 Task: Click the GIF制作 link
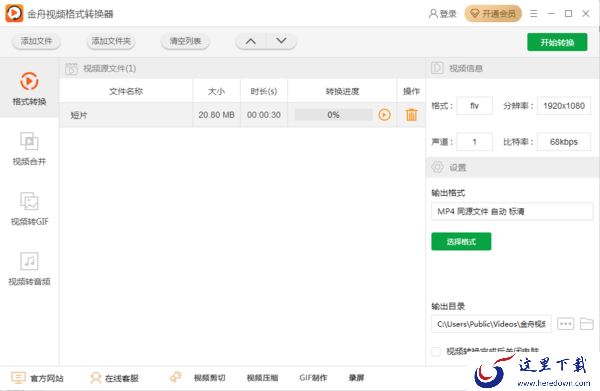(x=313, y=378)
